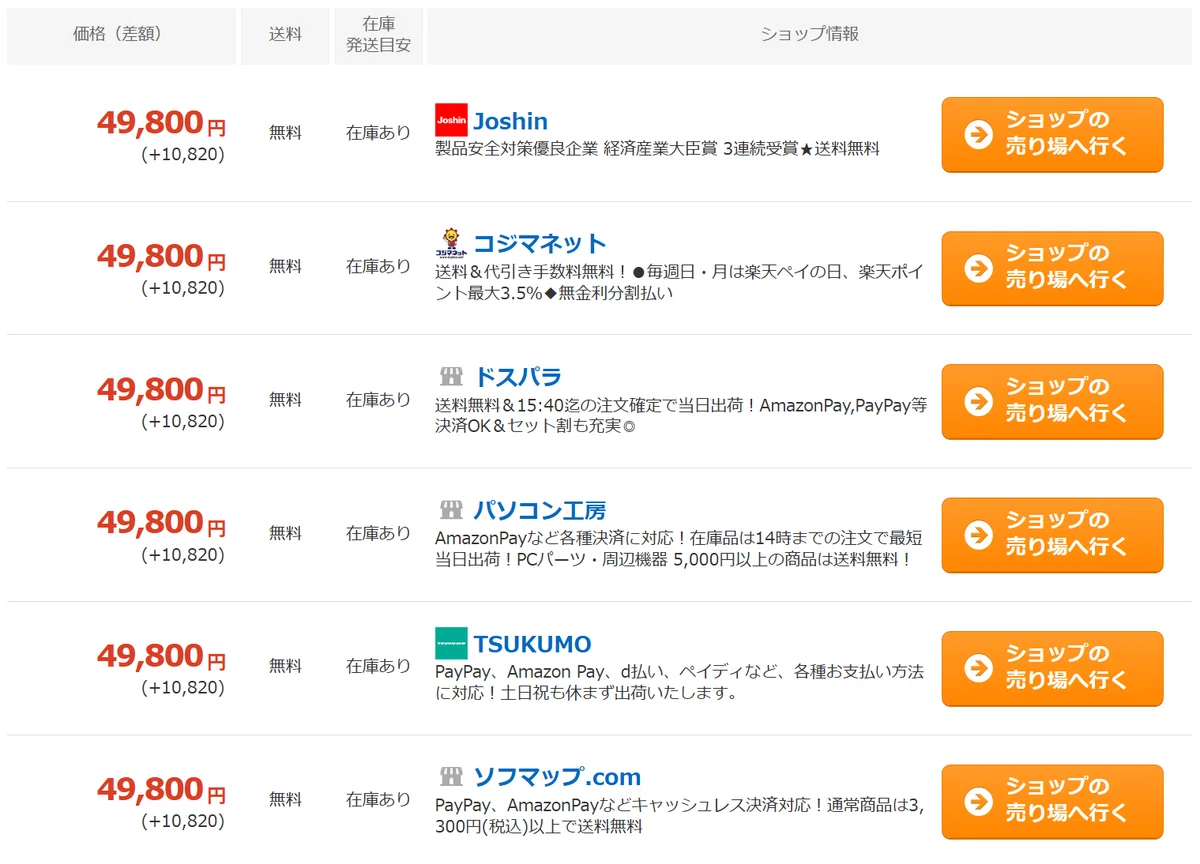
Task: Click 在庫あり stock cell in ドスパラ row
Action: 378,400
